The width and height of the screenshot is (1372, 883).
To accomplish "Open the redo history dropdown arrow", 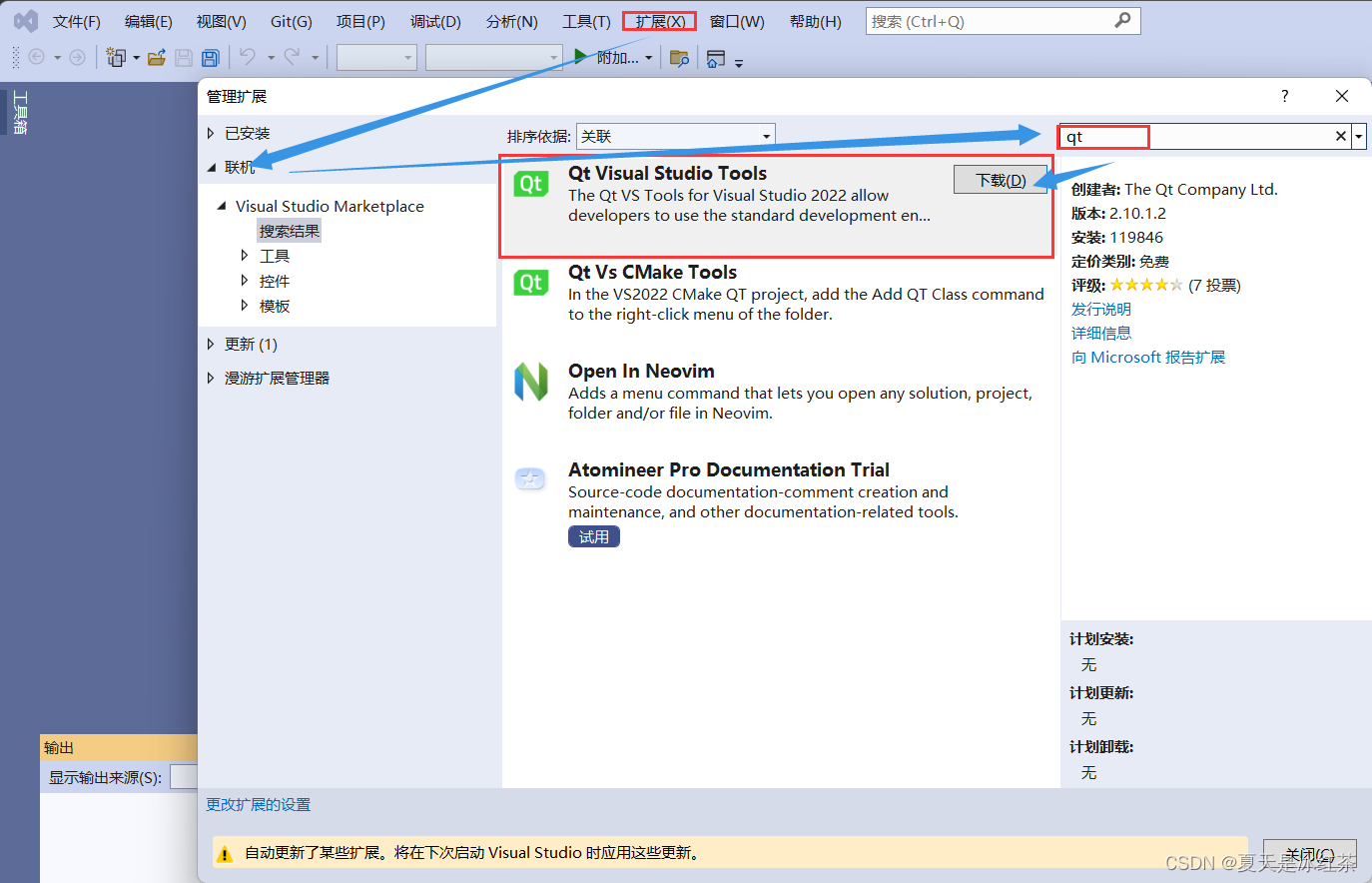I will [x=315, y=58].
